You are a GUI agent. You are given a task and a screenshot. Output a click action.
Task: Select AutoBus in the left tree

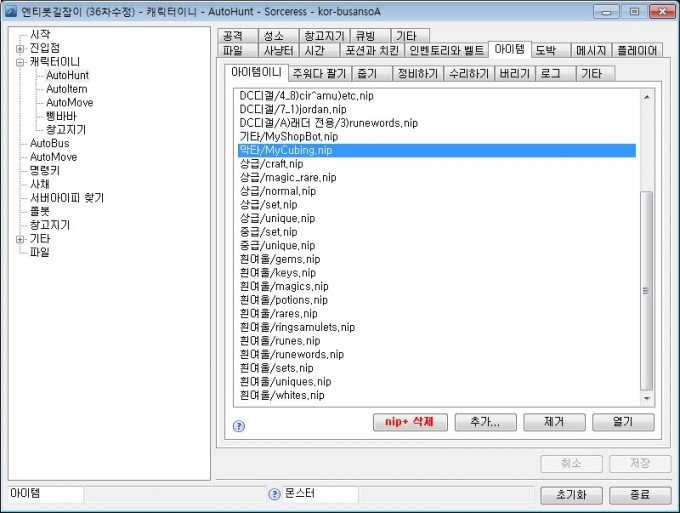click(x=50, y=144)
